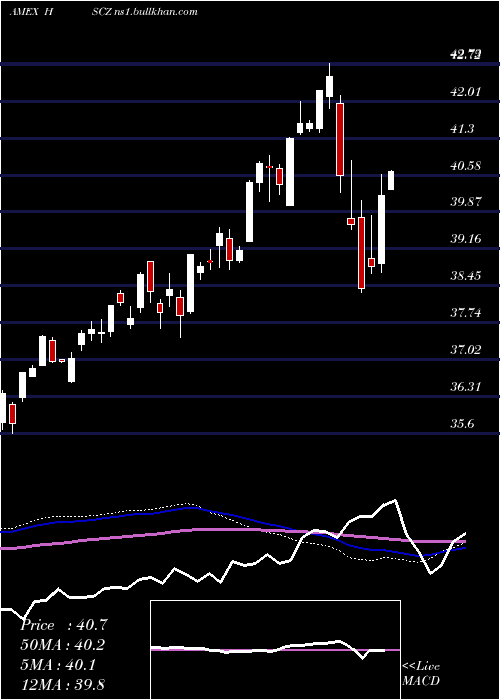Click the 42.01 price axis label

pos(466,92)
